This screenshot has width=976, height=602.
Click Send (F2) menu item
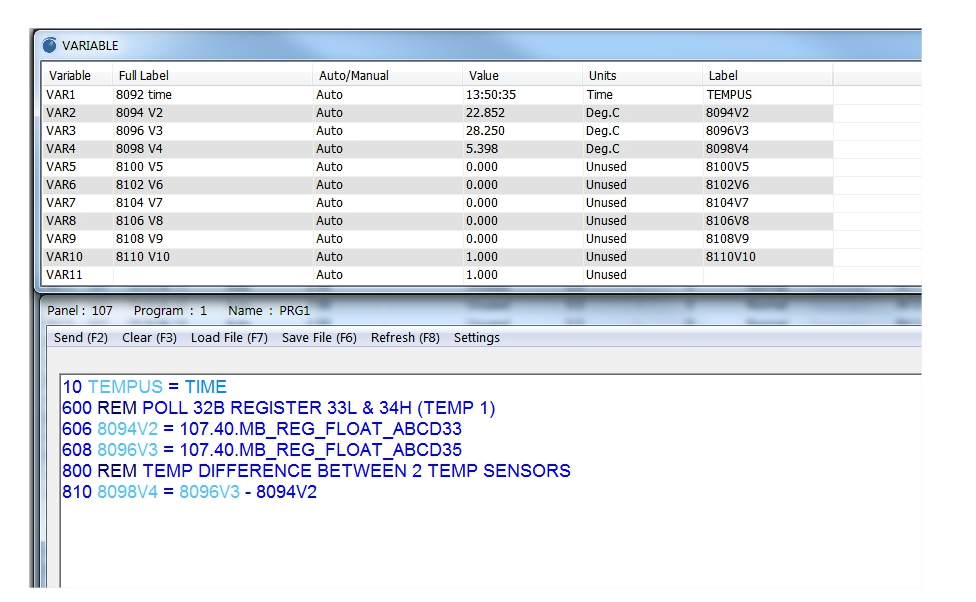81,338
